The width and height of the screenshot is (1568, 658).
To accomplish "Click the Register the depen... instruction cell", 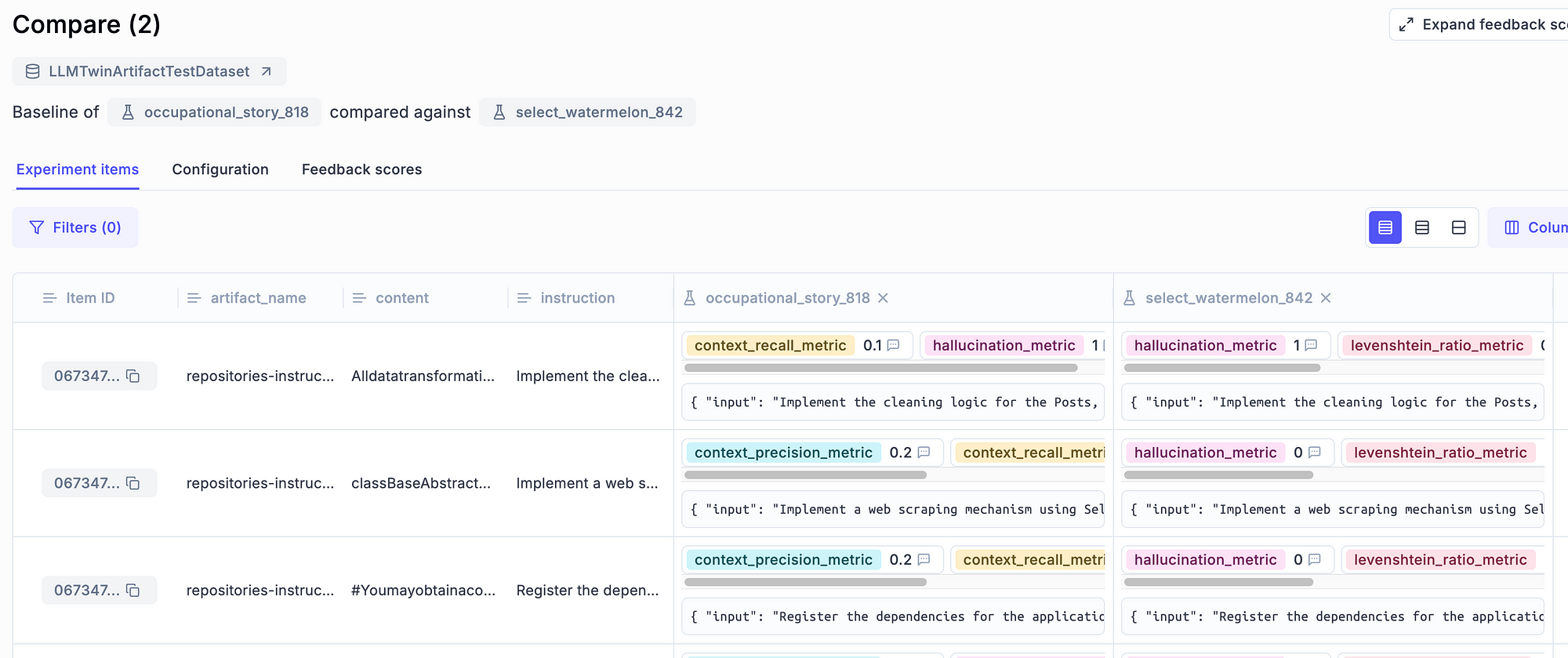I will click(587, 591).
